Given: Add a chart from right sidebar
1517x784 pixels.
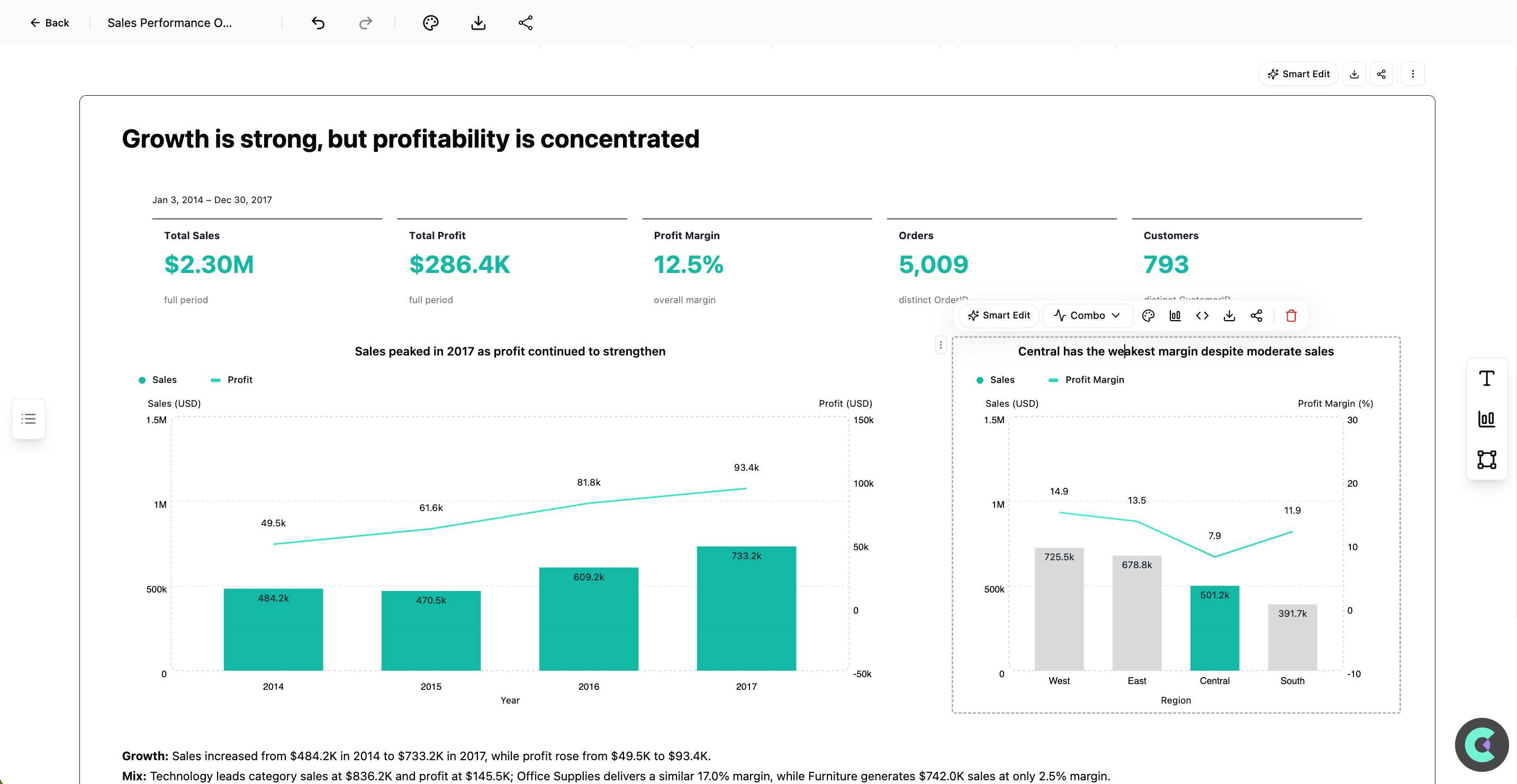Looking at the screenshot, I should 1486,419.
